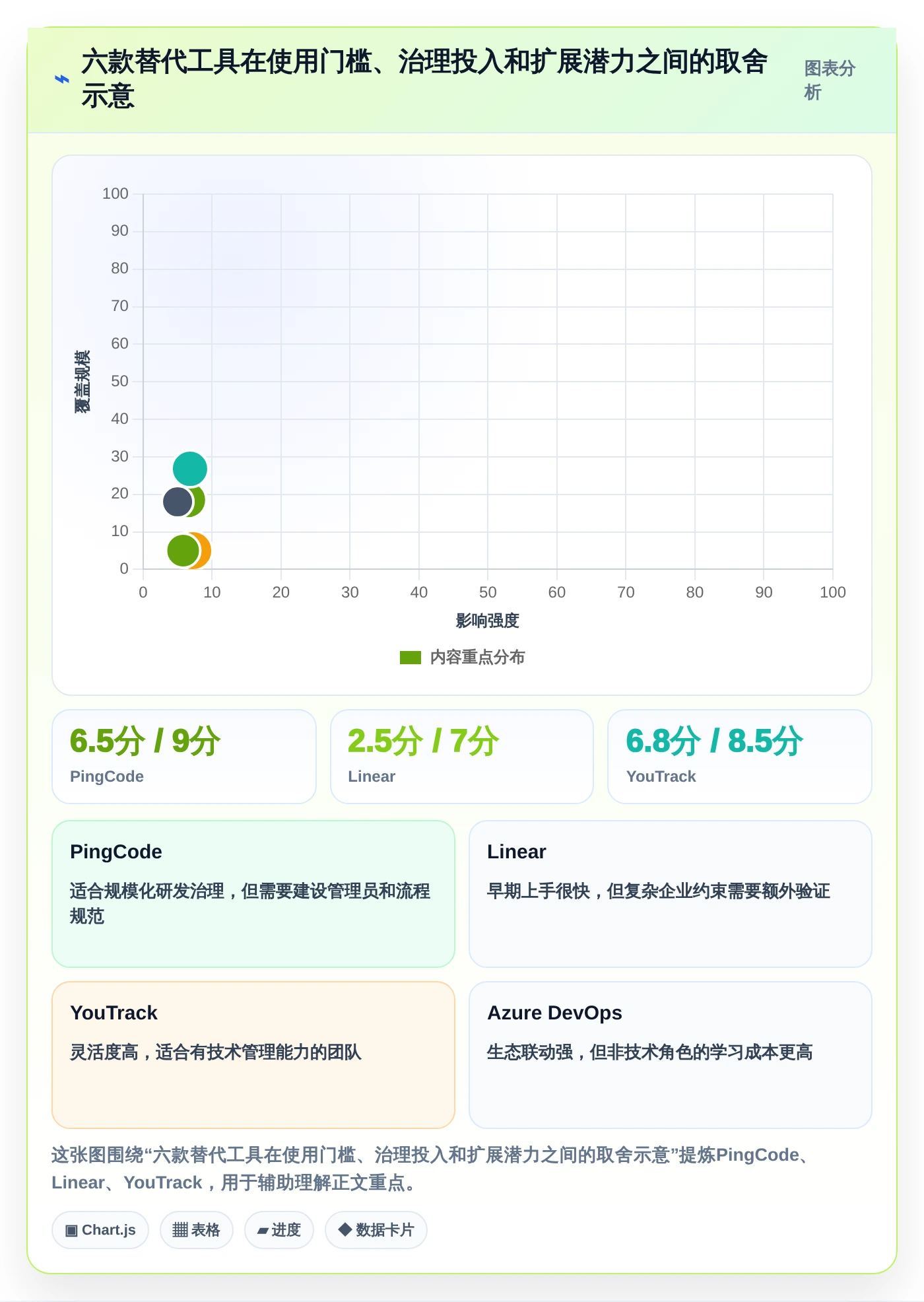This screenshot has width=924, height=1302.
Task: Click the 进度 tag chip
Action: pyautogui.click(x=279, y=1230)
